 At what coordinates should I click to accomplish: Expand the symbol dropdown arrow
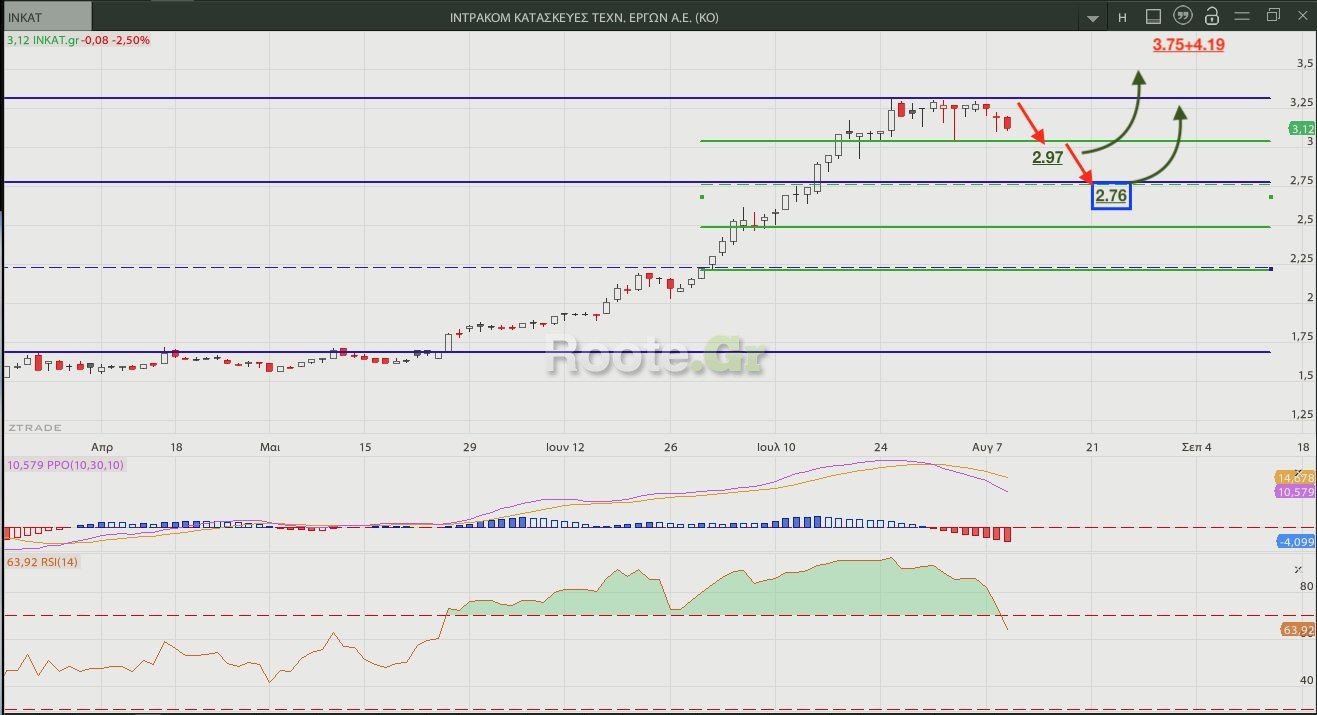click(1092, 18)
